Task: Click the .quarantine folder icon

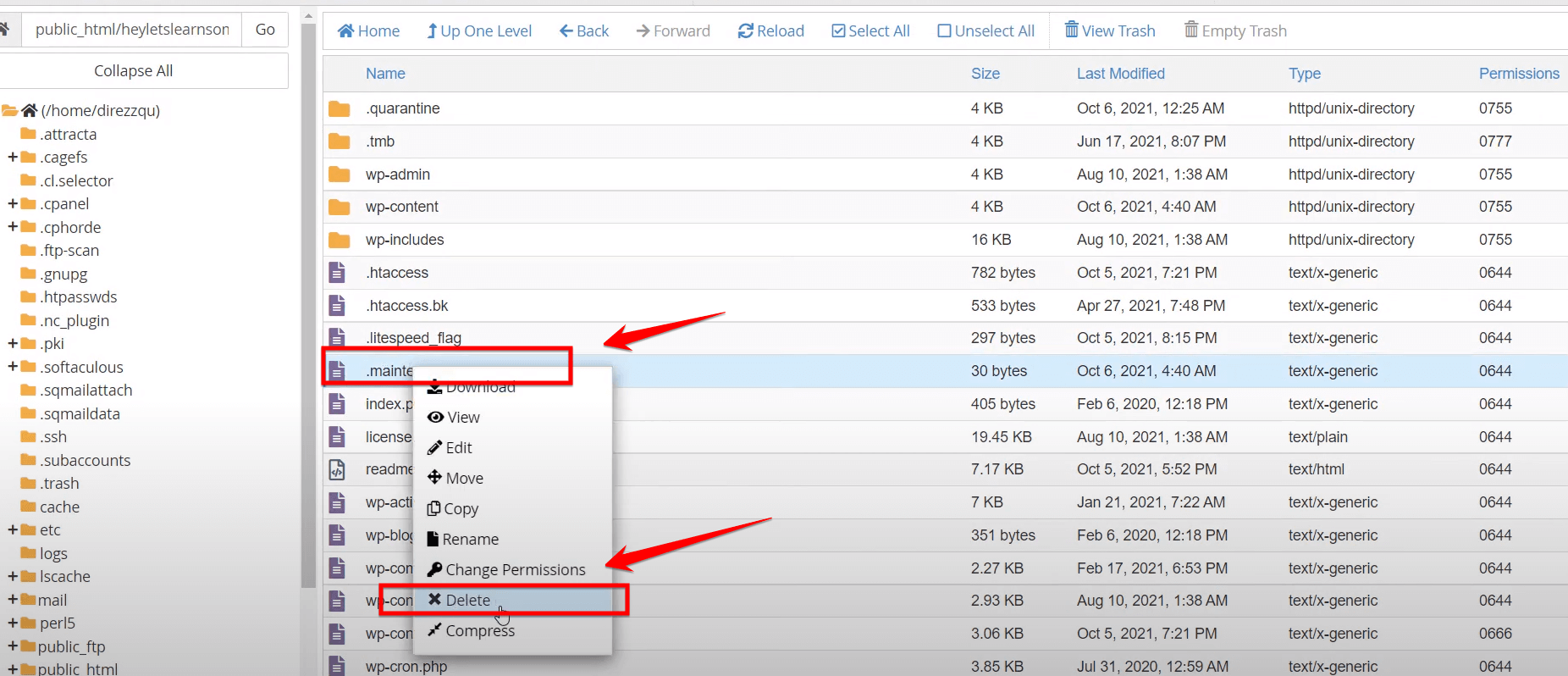Action: pos(340,108)
